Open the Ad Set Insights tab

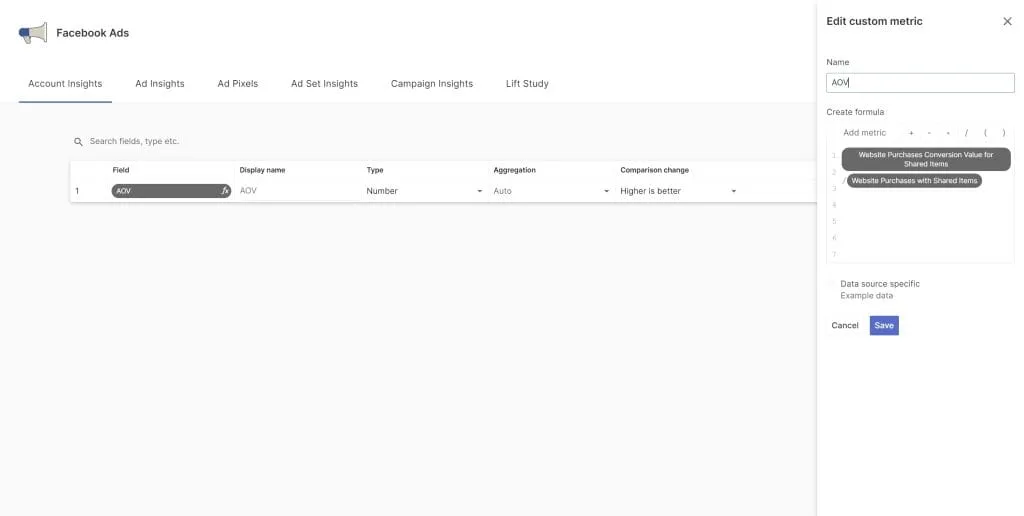point(325,84)
